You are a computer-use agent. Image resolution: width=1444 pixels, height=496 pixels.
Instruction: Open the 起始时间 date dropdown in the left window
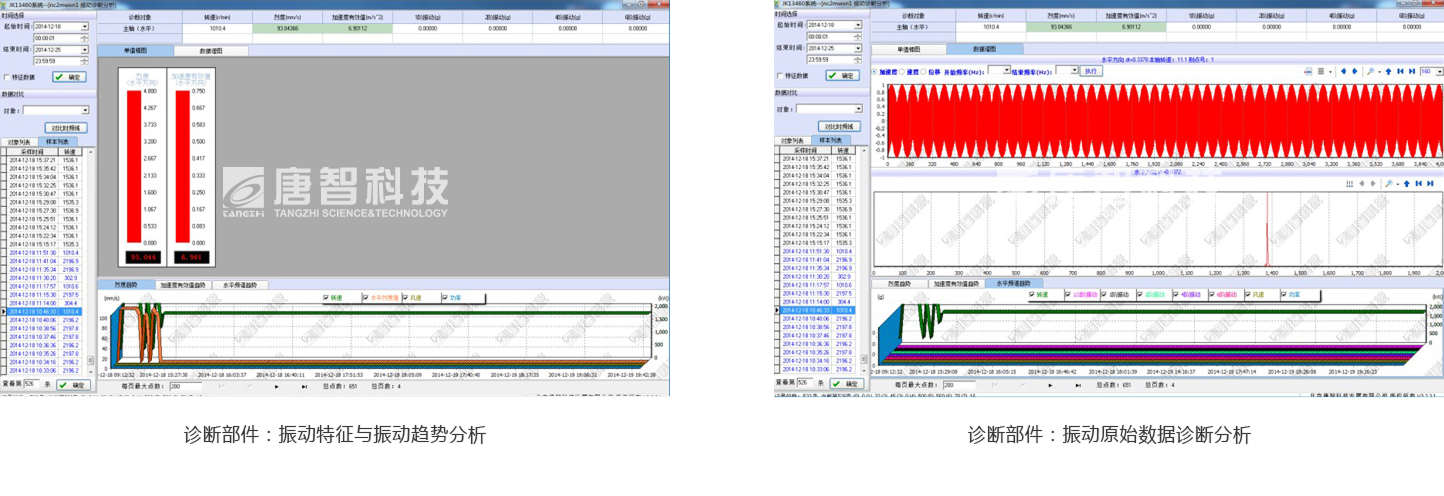tap(85, 26)
